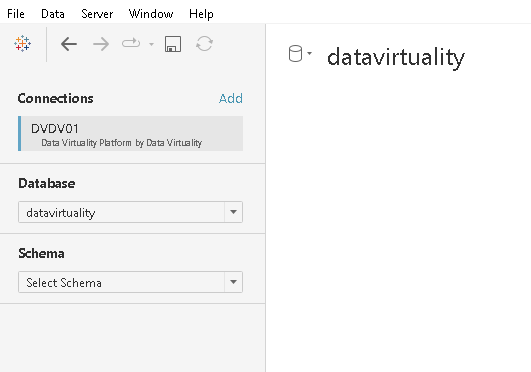Select the DVDV01 connection entry

130,133
